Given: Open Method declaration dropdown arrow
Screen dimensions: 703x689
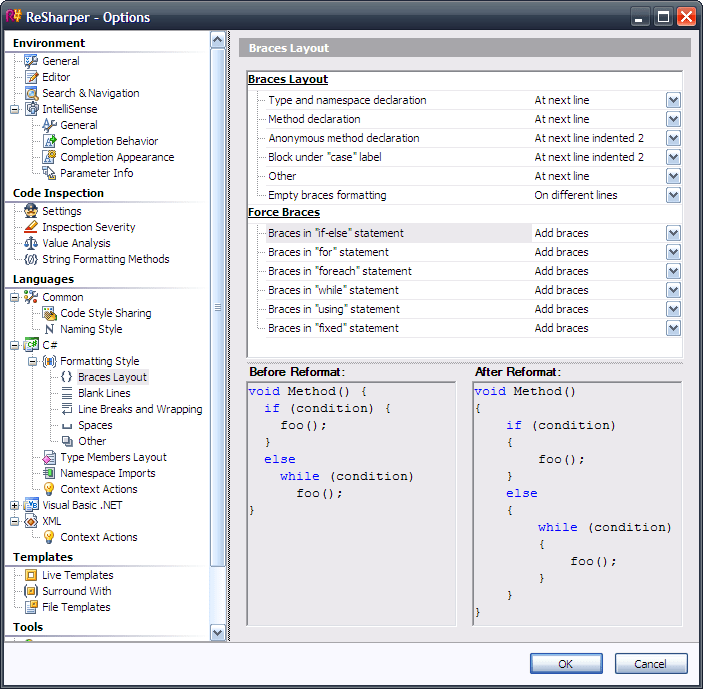Looking at the screenshot, I should click(673, 119).
